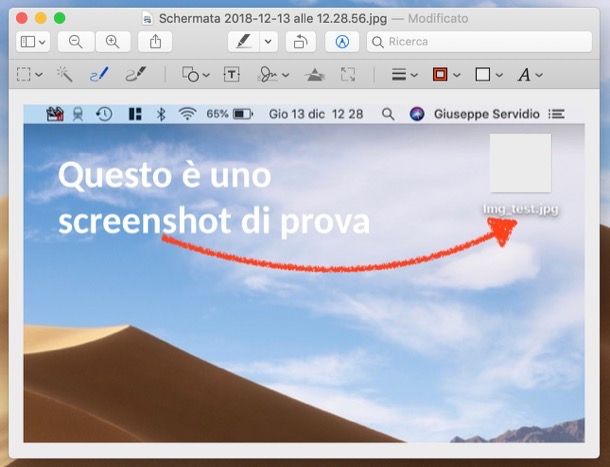The height and width of the screenshot is (467, 610).
Task: Rotate the image with the rotate button
Action: [x=300, y=42]
